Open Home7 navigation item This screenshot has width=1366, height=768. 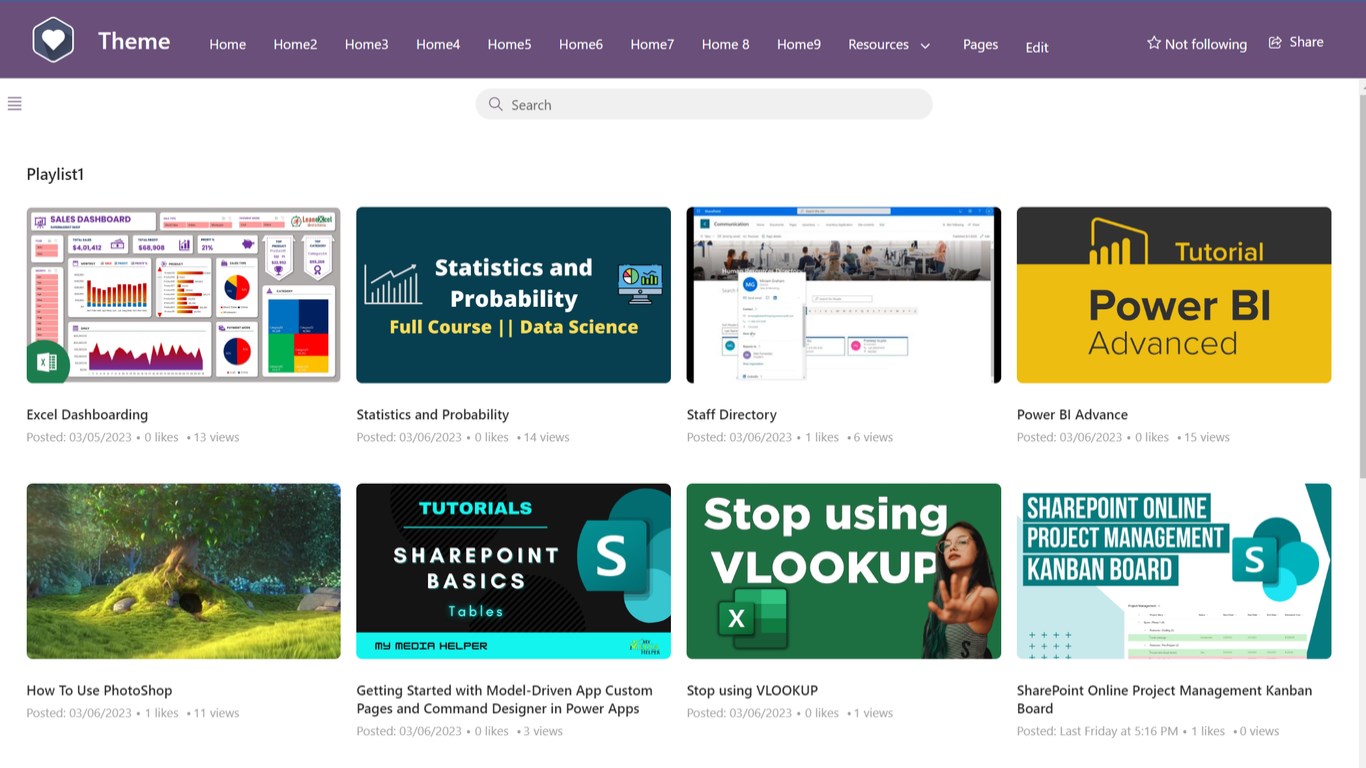point(652,44)
